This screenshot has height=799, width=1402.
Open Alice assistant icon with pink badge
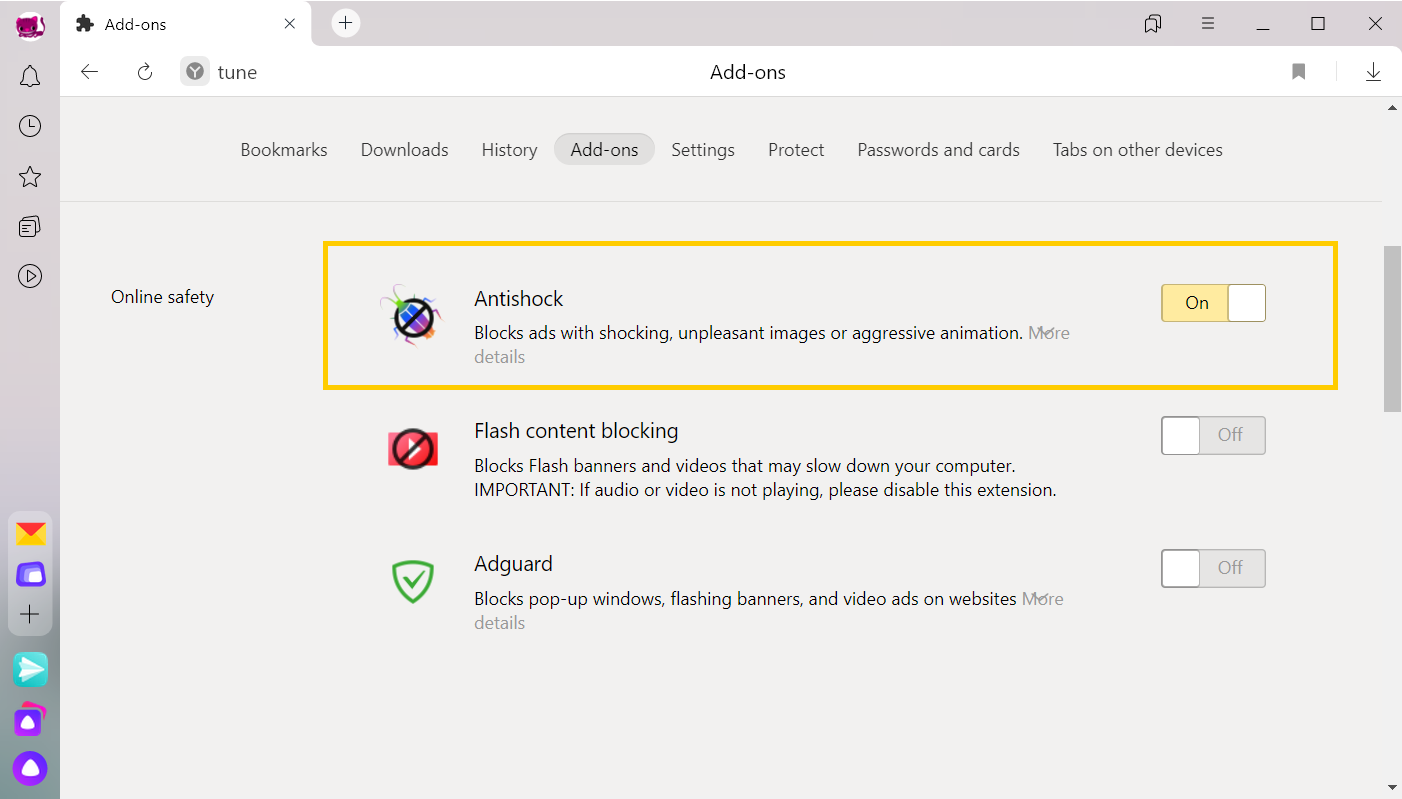tap(30, 719)
